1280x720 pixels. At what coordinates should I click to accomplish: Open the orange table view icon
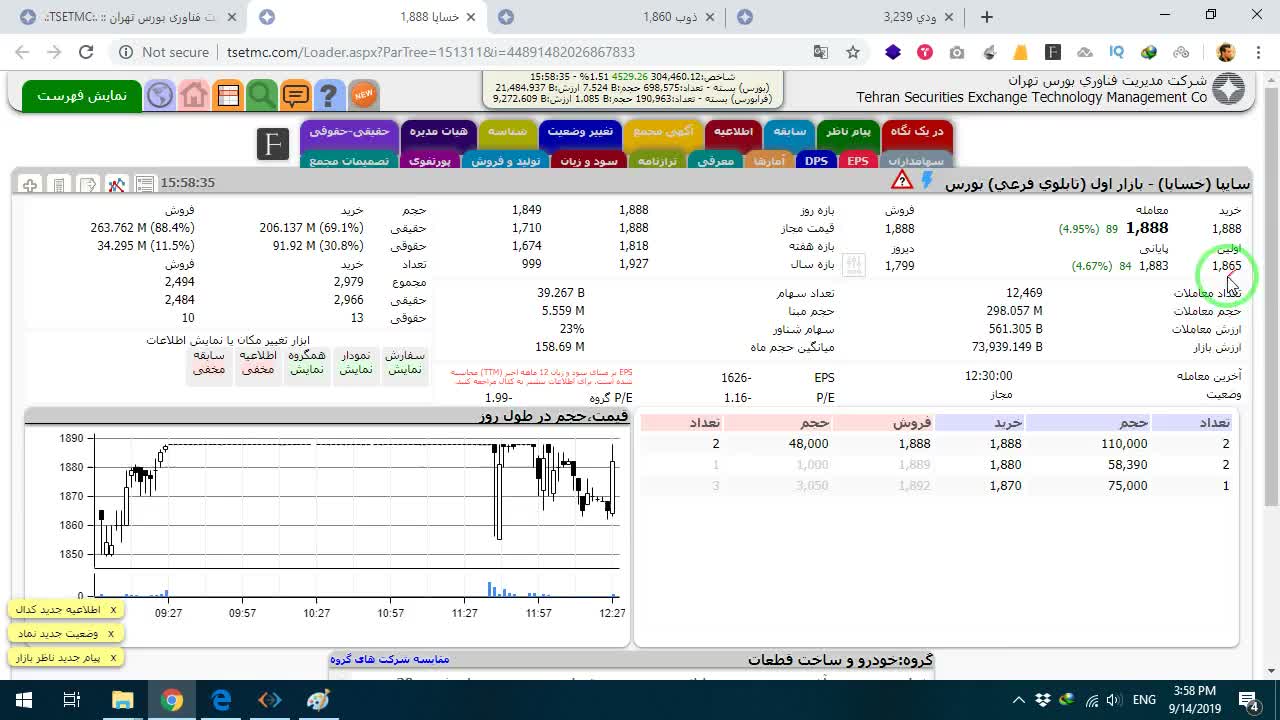[x=228, y=95]
